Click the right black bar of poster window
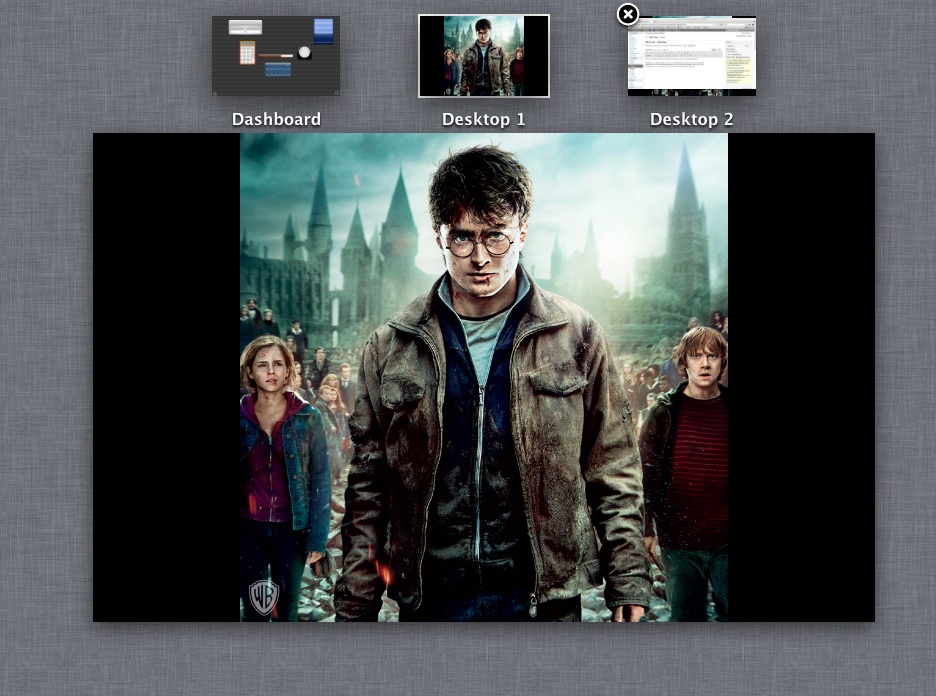Viewport: 936px width, 696px height. [801, 377]
